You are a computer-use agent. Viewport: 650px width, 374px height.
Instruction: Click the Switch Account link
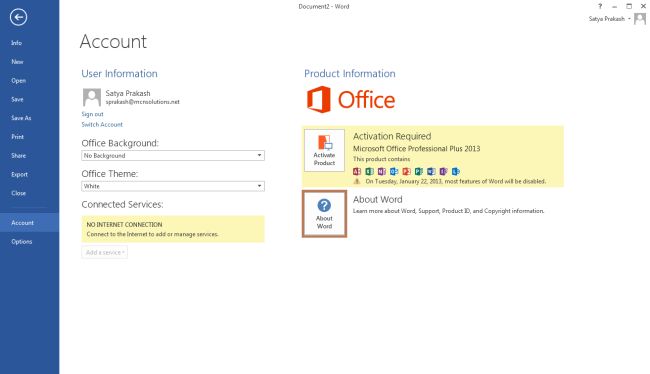coord(102,124)
